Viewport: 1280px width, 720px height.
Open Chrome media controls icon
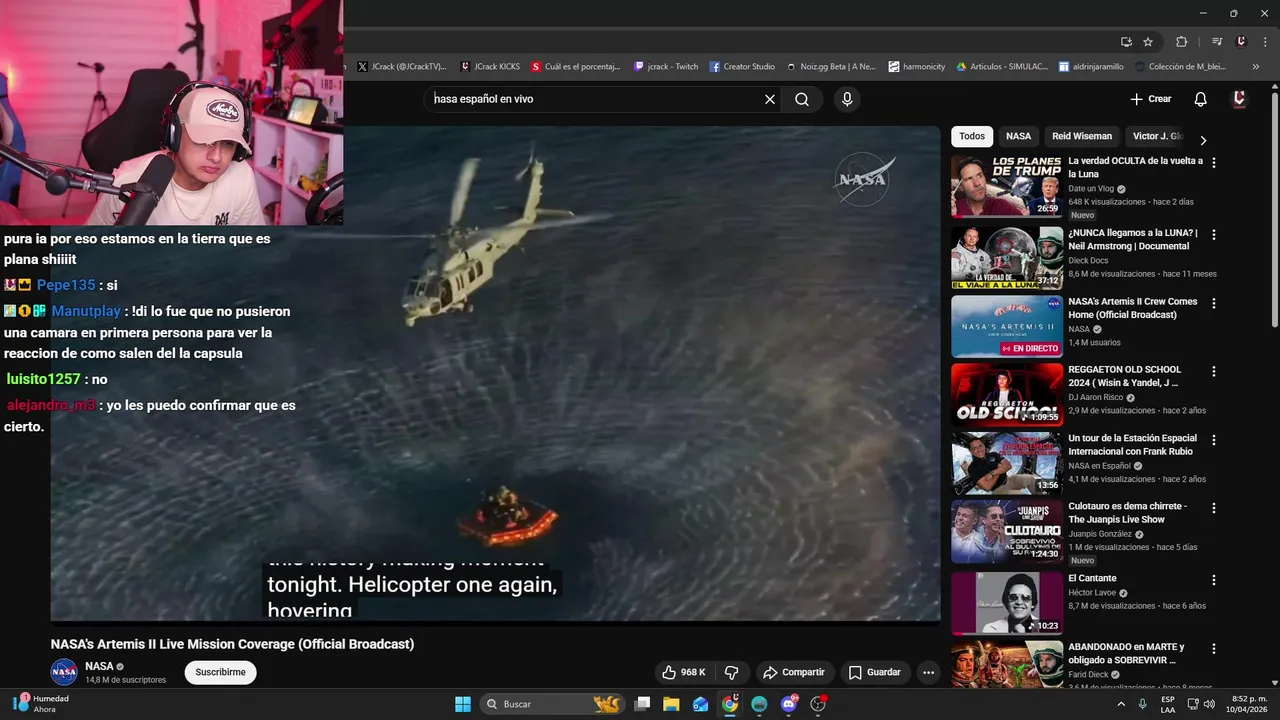[x=1217, y=42]
